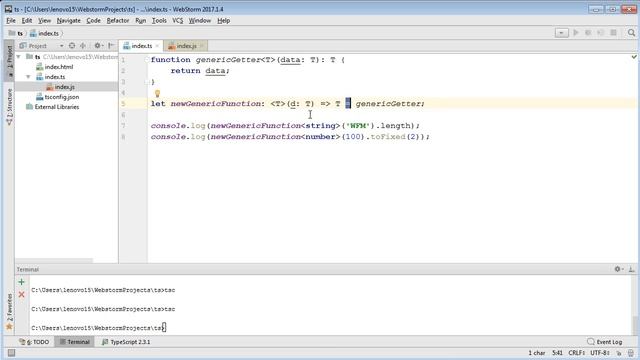
Task: Toggle the 2: Favorites side tab
Action: (x=9, y=311)
